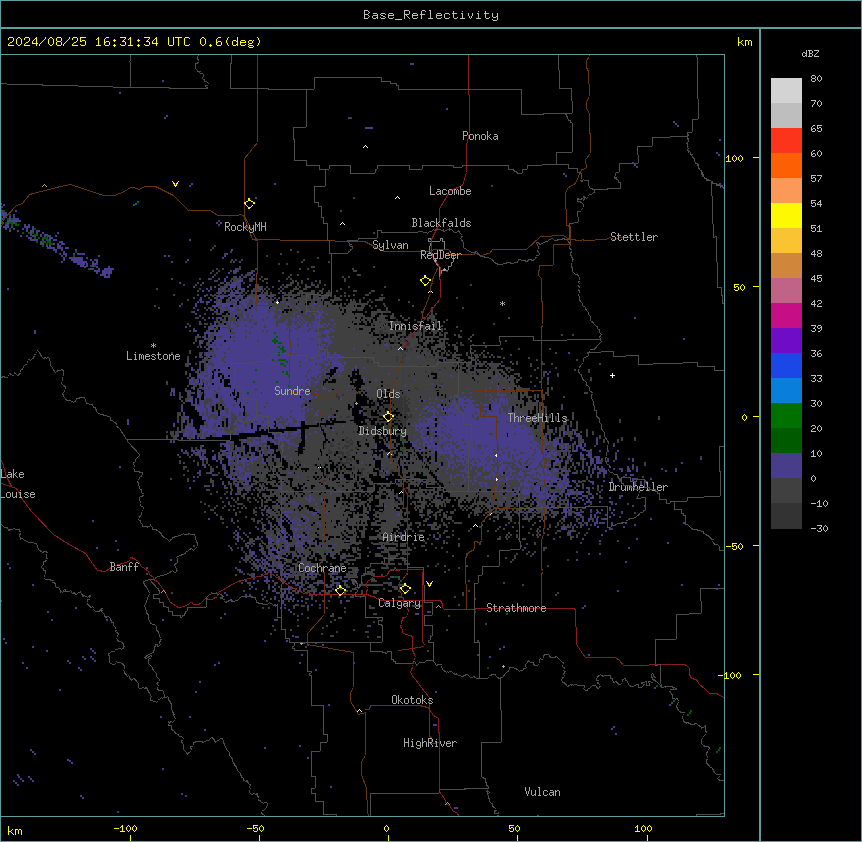Click the 65 value in the dBZ legend
Screen dimensions: 862x842
tap(816, 129)
